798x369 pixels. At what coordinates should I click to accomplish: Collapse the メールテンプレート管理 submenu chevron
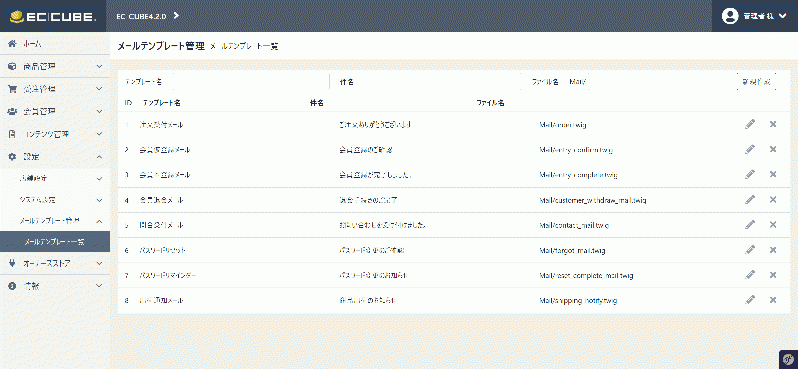[x=100, y=221]
